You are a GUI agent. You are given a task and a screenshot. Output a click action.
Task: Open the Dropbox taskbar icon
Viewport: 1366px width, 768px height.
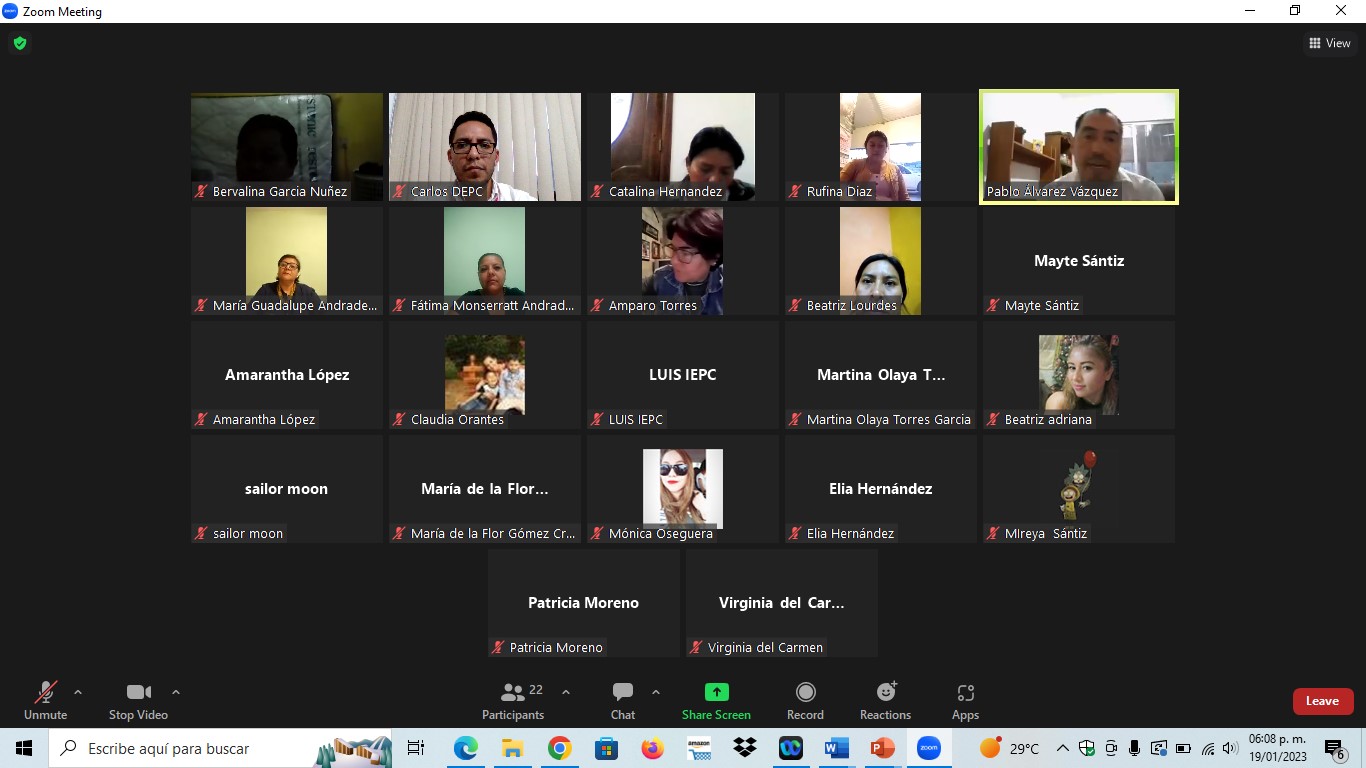(x=745, y=748)
